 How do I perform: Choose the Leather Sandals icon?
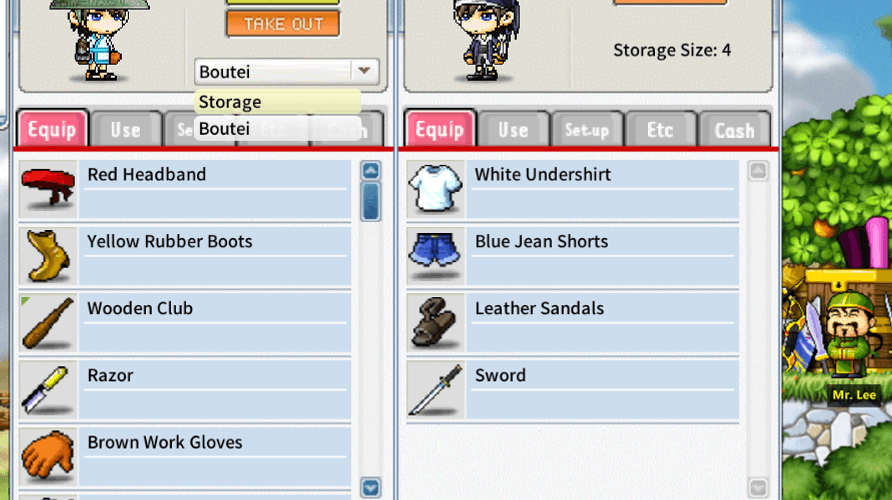click(x=436, y=323)
